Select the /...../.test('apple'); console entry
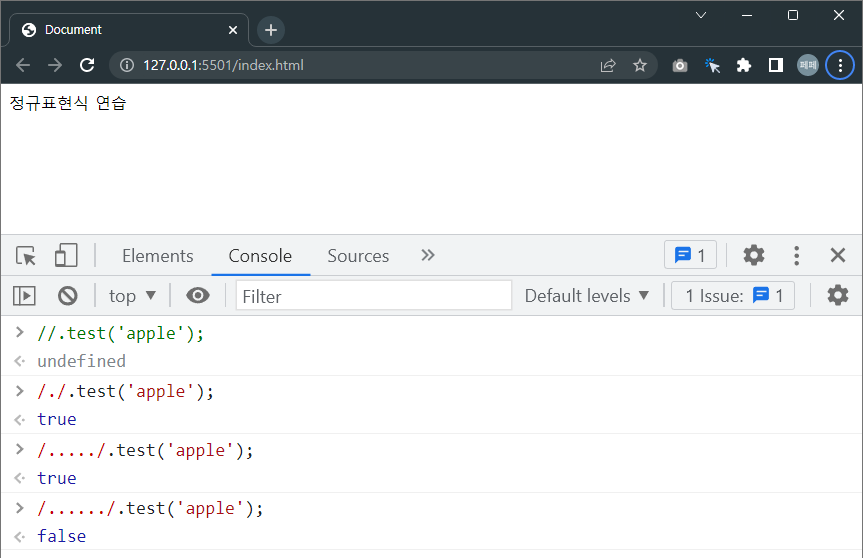The image size is (863, 558). click(x=145, y=451)
